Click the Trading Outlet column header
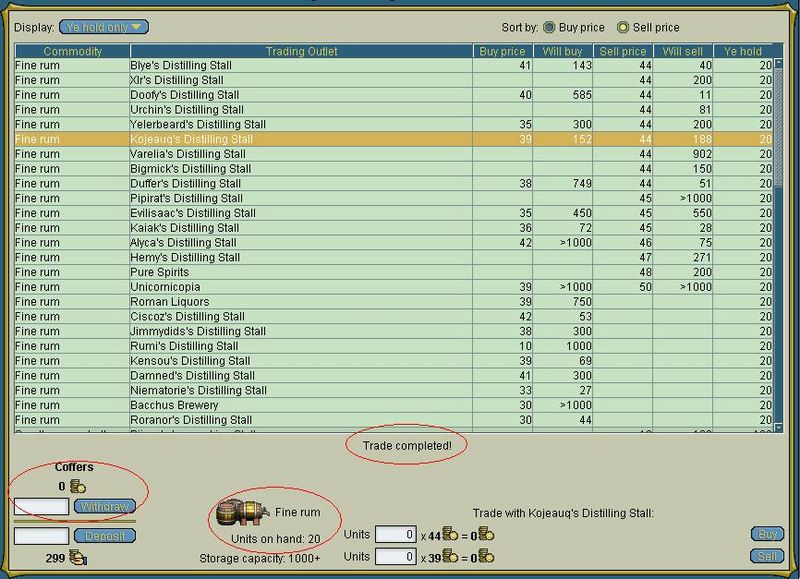Viewport: 800px width, 579px height. click(302, 51)
